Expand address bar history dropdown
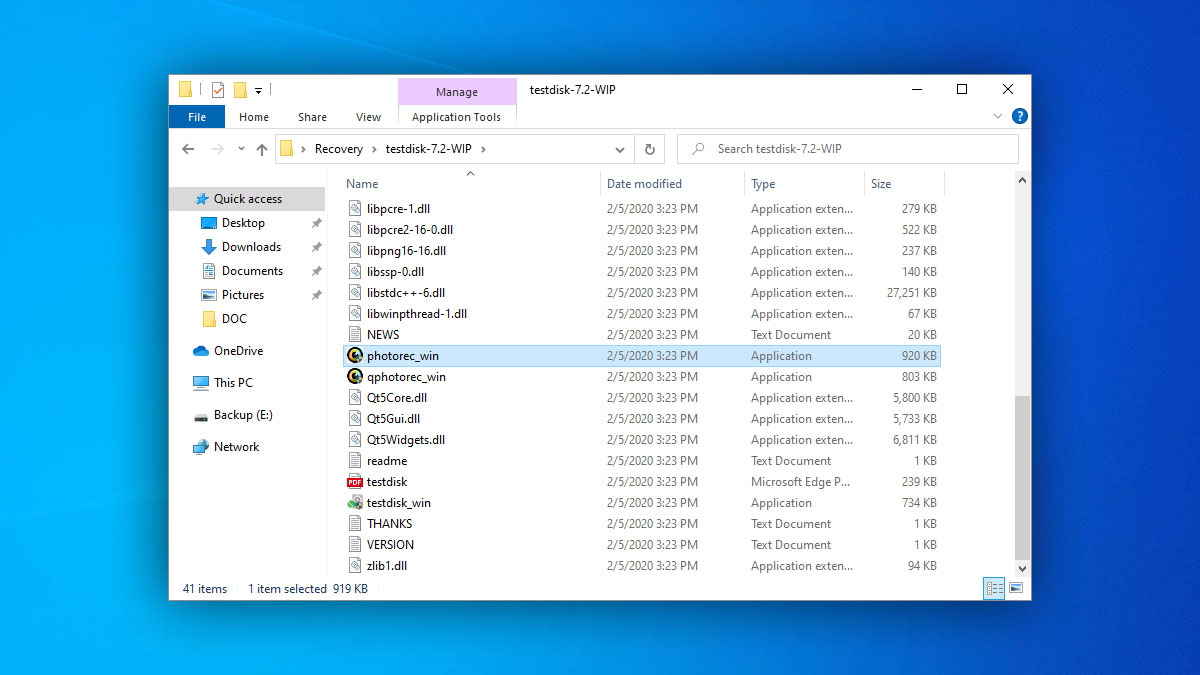The width and height of the screenshot is (1200, 675). (x=620, y=149)
